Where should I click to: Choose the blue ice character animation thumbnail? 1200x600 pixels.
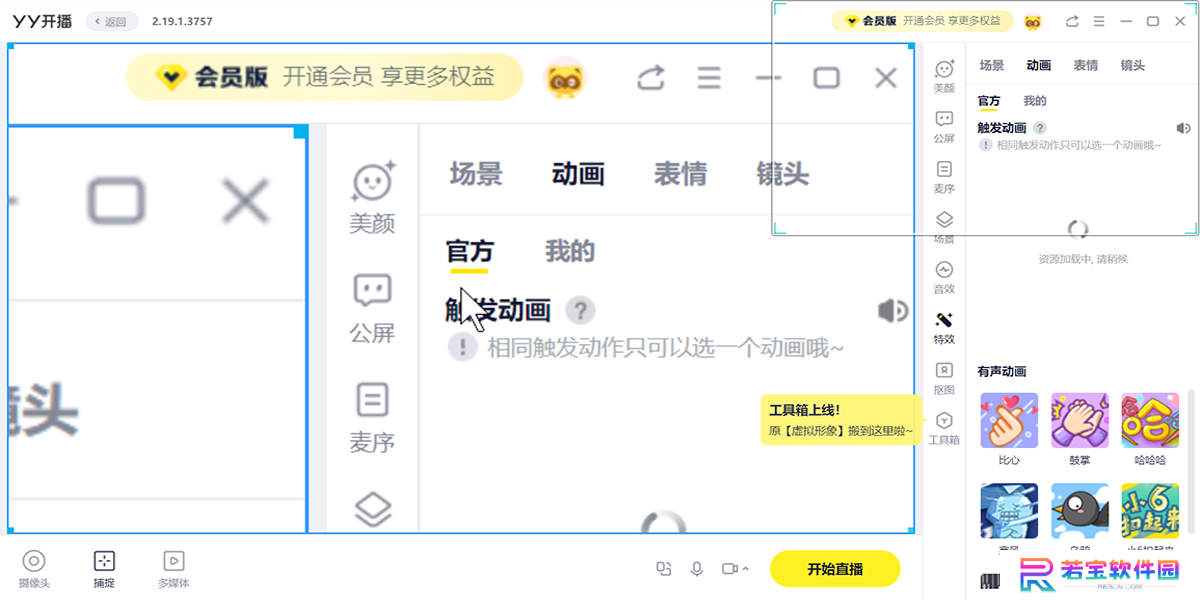click(1009, 511)
